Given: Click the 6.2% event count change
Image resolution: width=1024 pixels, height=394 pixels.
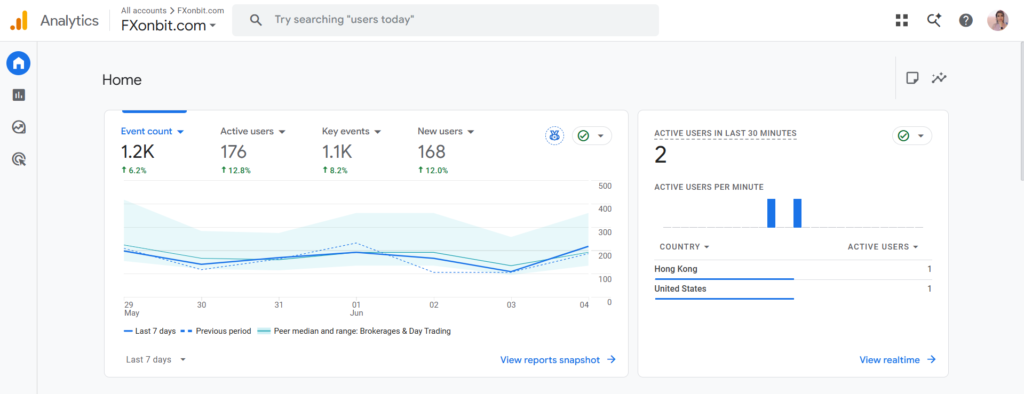Looking at the screenshot, I should 134,171.
